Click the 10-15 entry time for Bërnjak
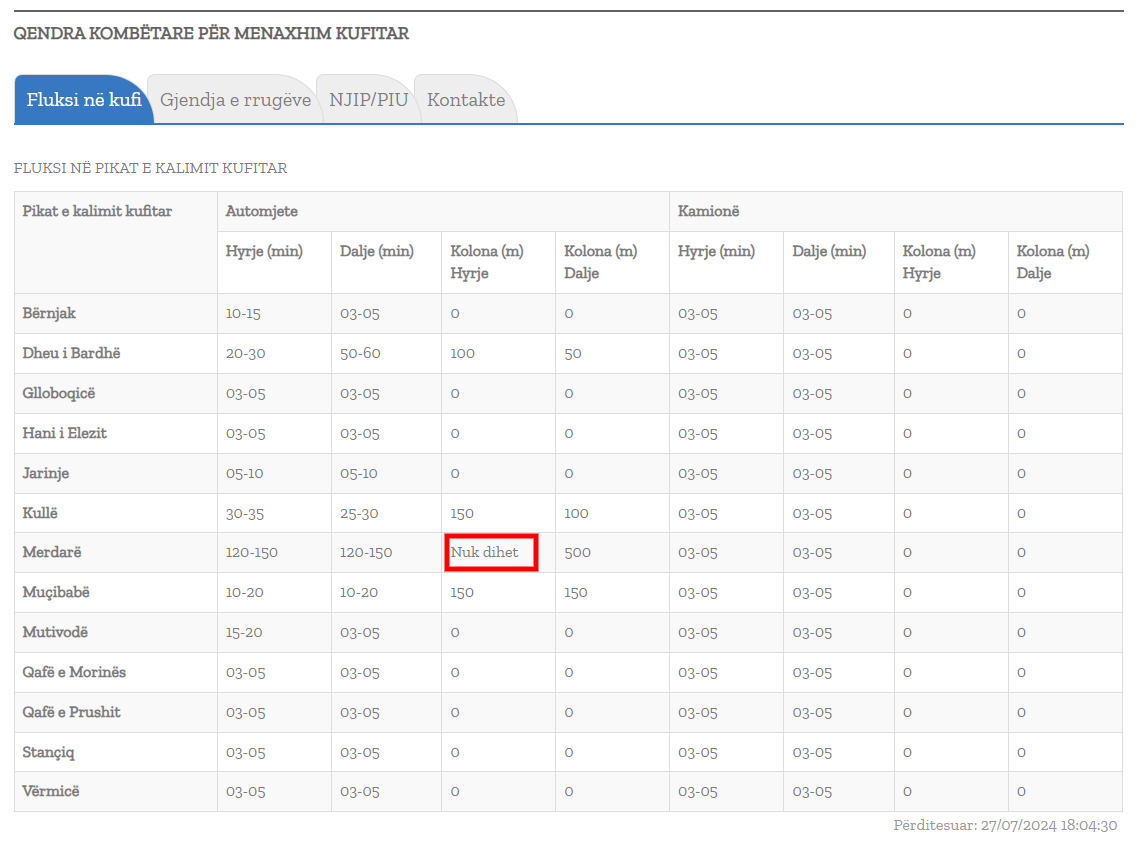The height and width of the screenshot is (856, 1146). point(243,314)
